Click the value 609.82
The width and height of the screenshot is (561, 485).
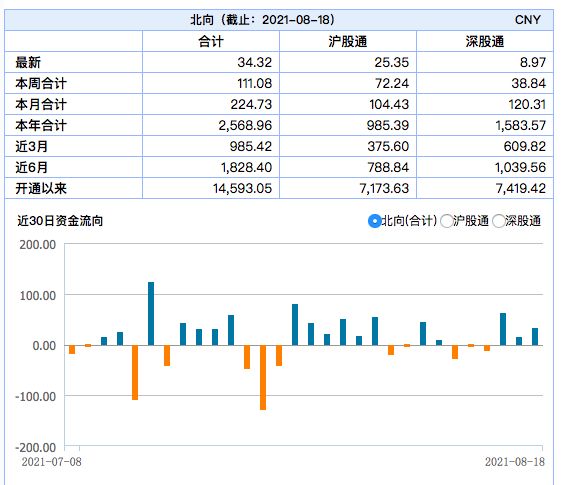[x=525, y=146]
